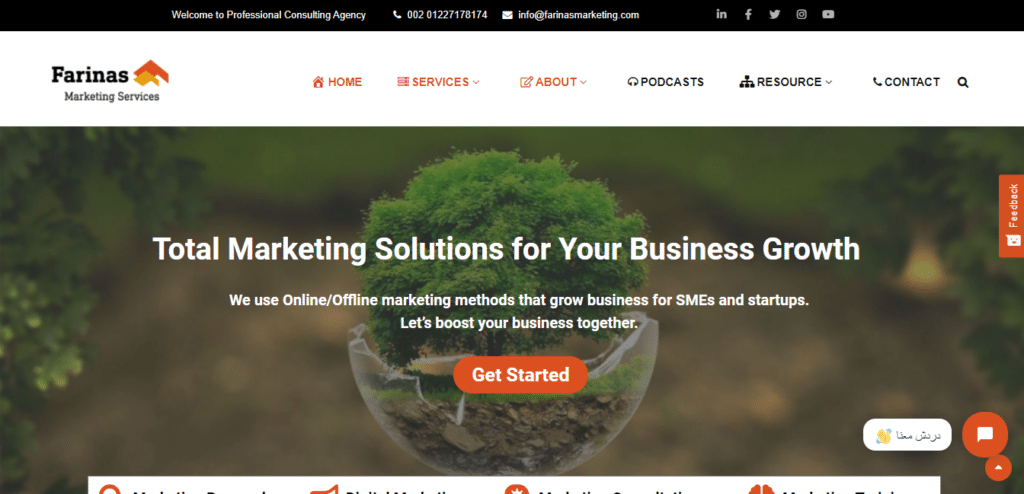The height and width of the screenshot is (494, 1024).
Task: Expand the Services dropdown menu
Action: (438, 82)
